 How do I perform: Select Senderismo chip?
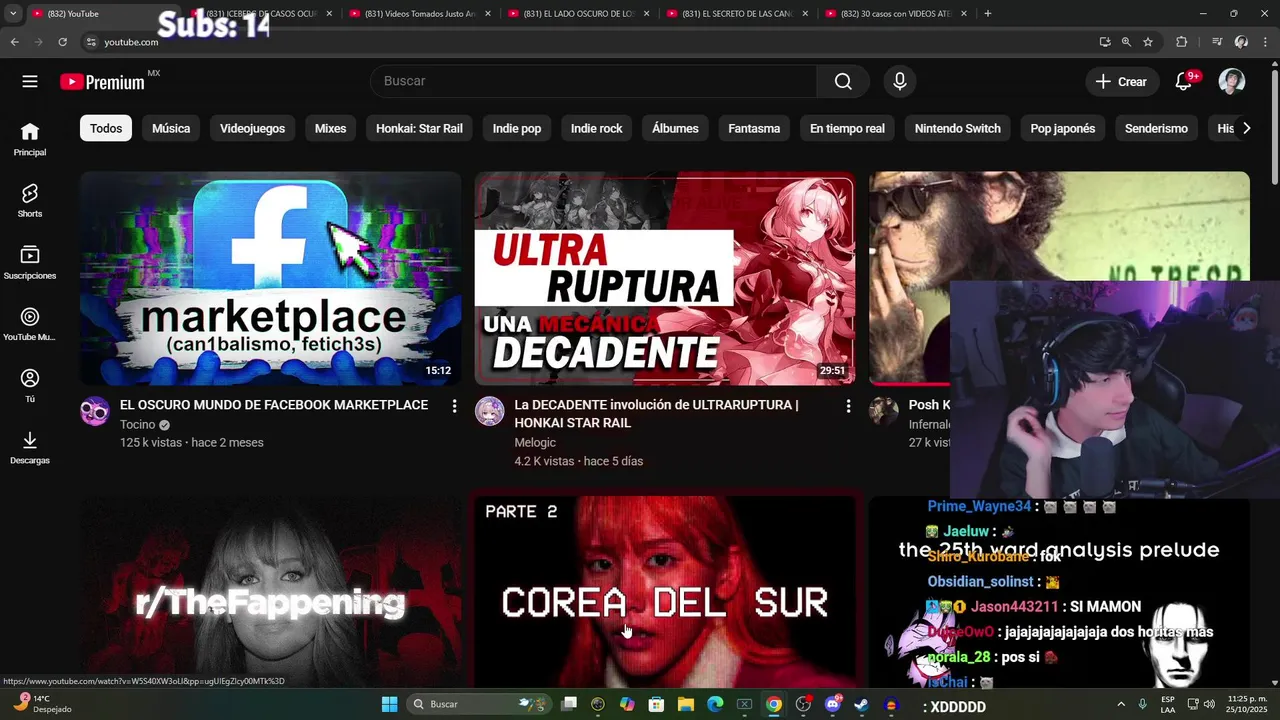[1156, 128]
